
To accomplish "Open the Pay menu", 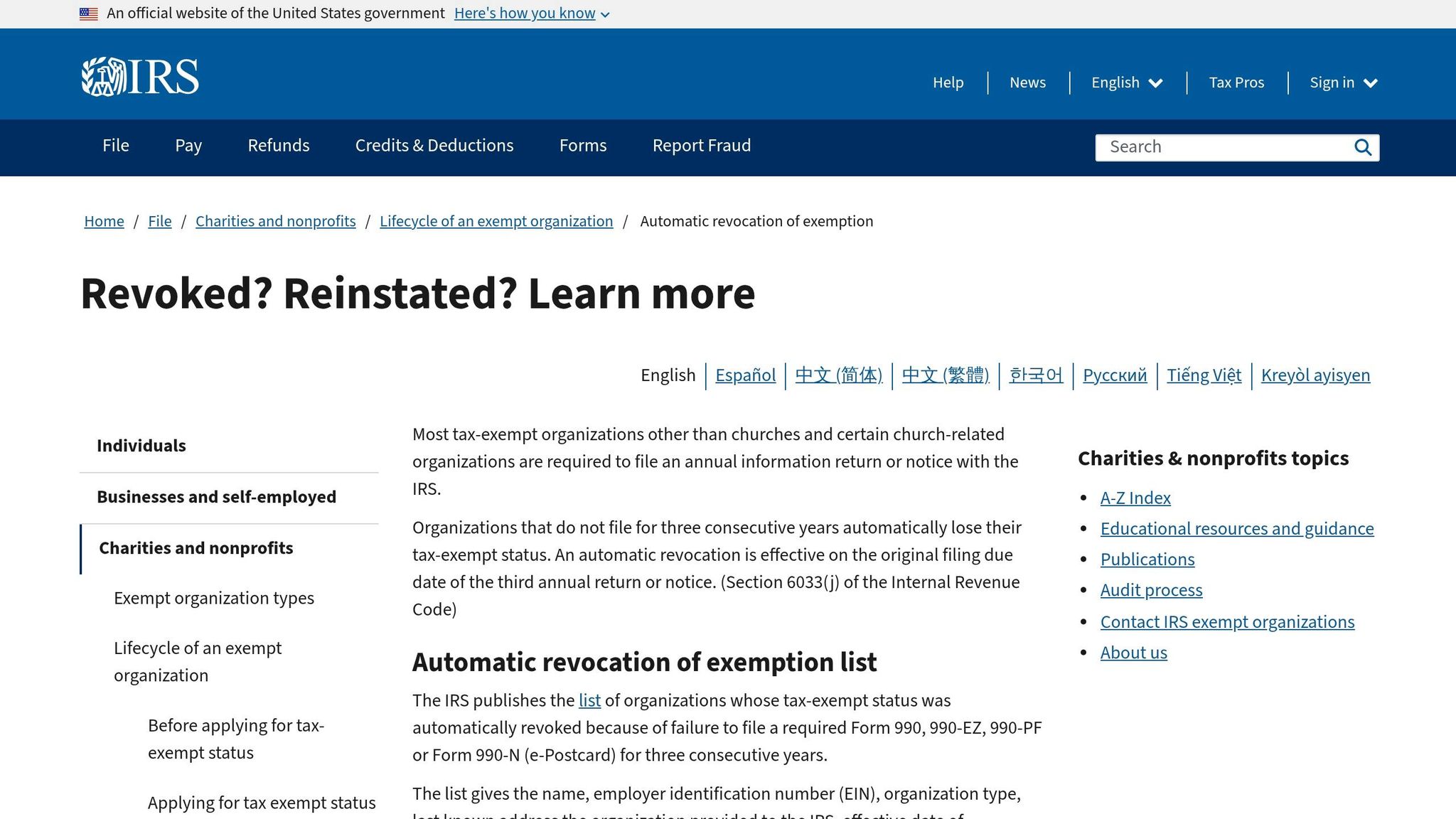I will 188,146.
